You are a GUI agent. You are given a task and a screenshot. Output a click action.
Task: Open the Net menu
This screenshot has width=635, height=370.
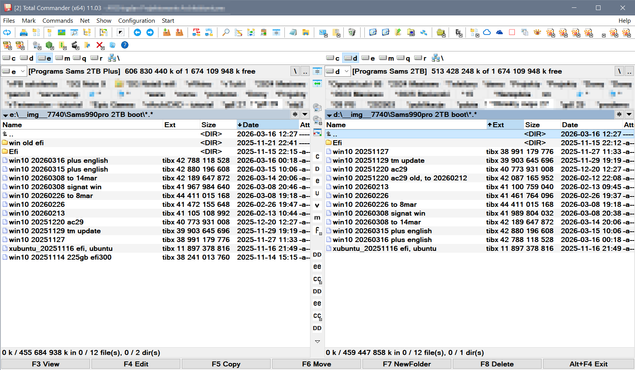[x=85, y=21]
